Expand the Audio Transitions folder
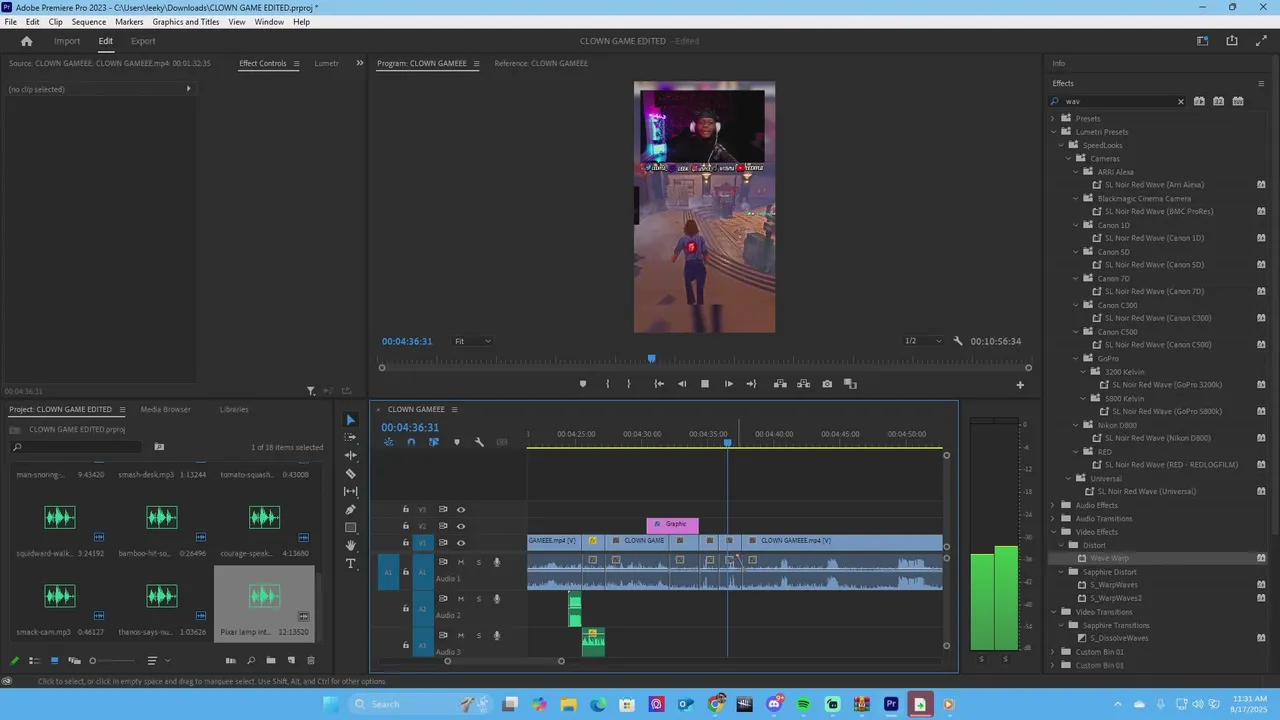The width and height of the screenshot is (1280, 720). [1053, 518]
